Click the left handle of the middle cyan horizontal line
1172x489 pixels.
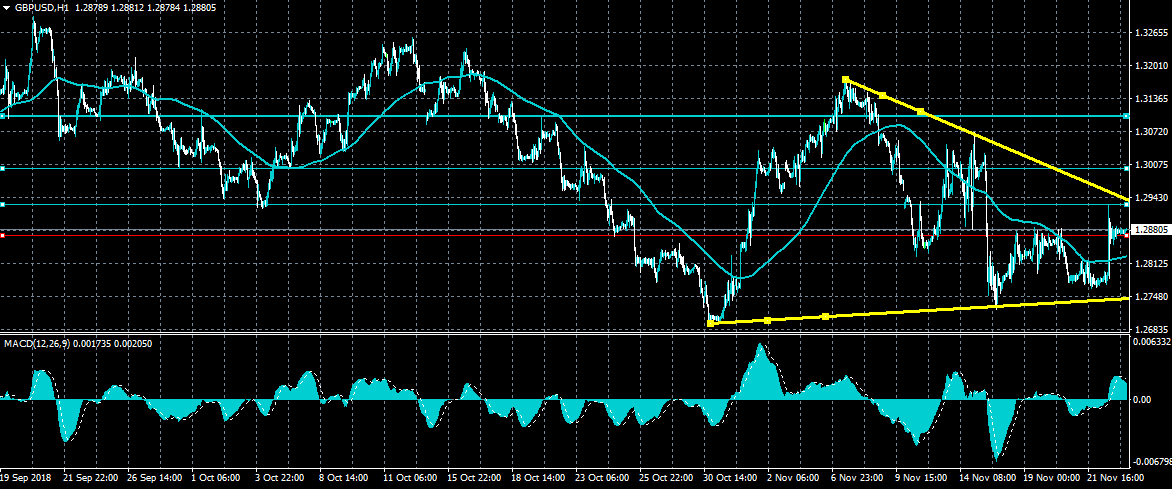click(2, 169)
